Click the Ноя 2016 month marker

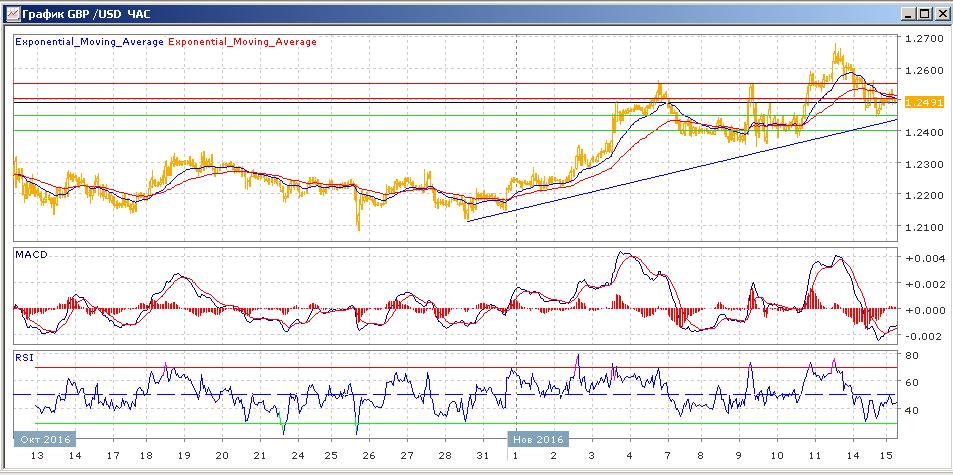pyautogui.click(x=538, y=439)
